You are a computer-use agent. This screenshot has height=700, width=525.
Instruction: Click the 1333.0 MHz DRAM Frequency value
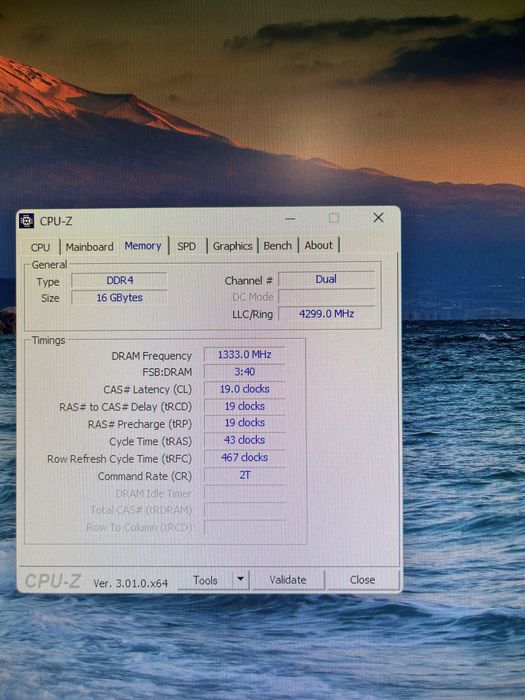244,354
